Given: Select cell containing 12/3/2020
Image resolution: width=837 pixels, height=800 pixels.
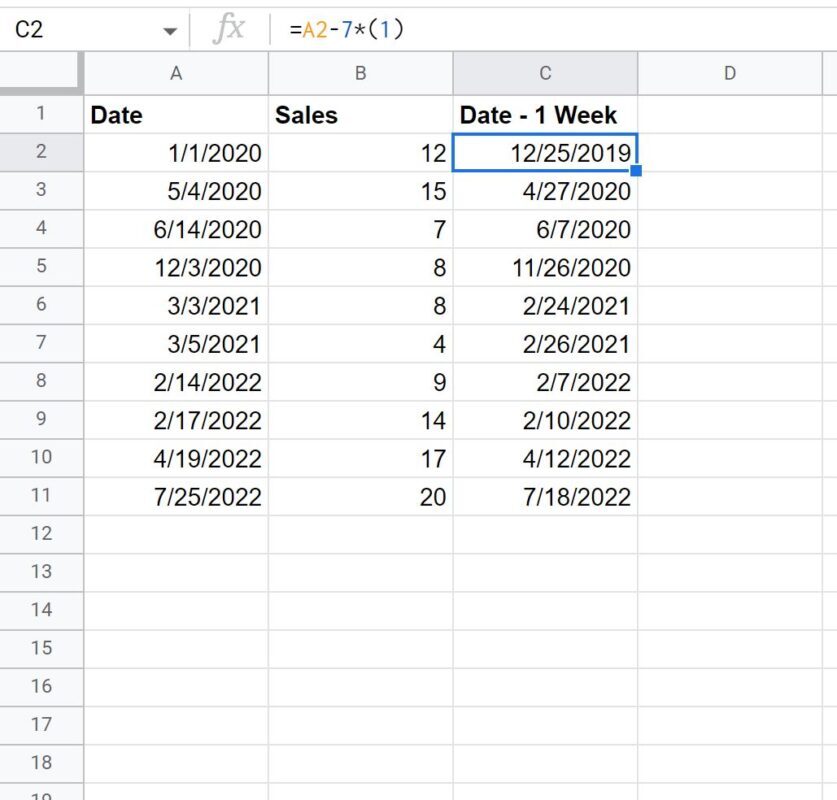Looking at the screenshot, I should pyautogui.click(x=176, y=267).
